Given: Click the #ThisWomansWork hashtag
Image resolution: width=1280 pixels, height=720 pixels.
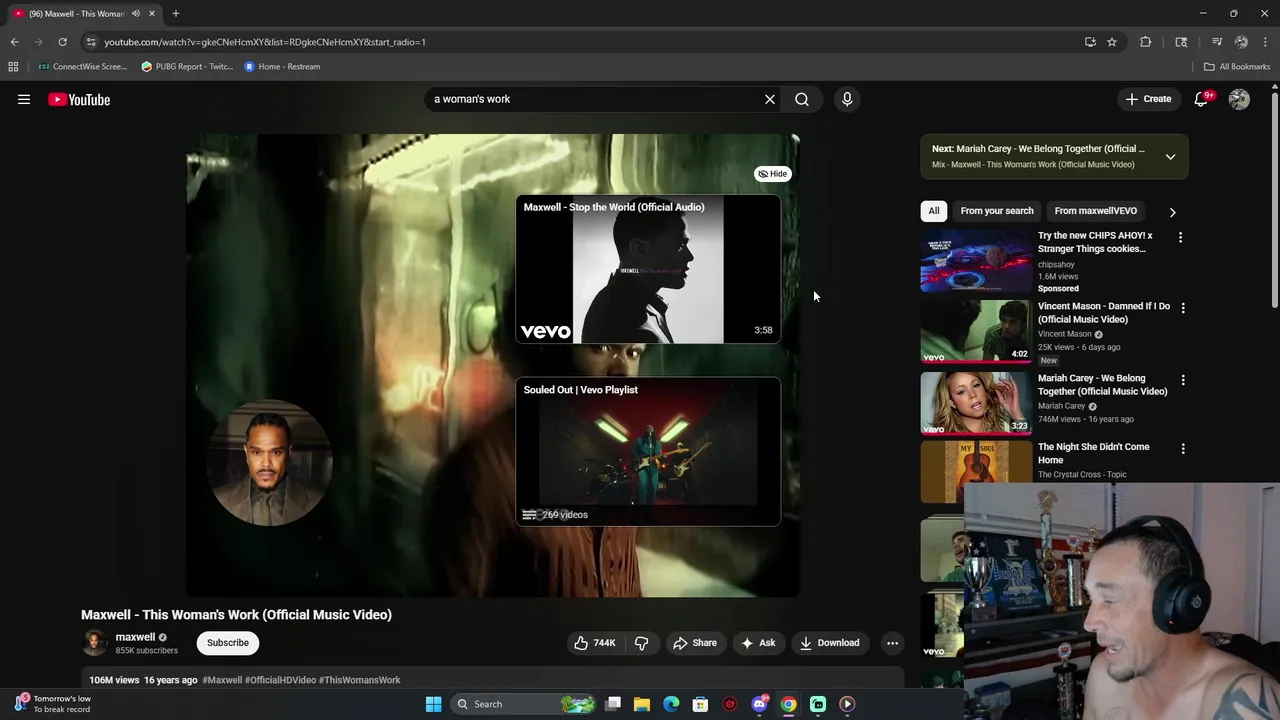Looking at the screenshot, I should 360,680.
